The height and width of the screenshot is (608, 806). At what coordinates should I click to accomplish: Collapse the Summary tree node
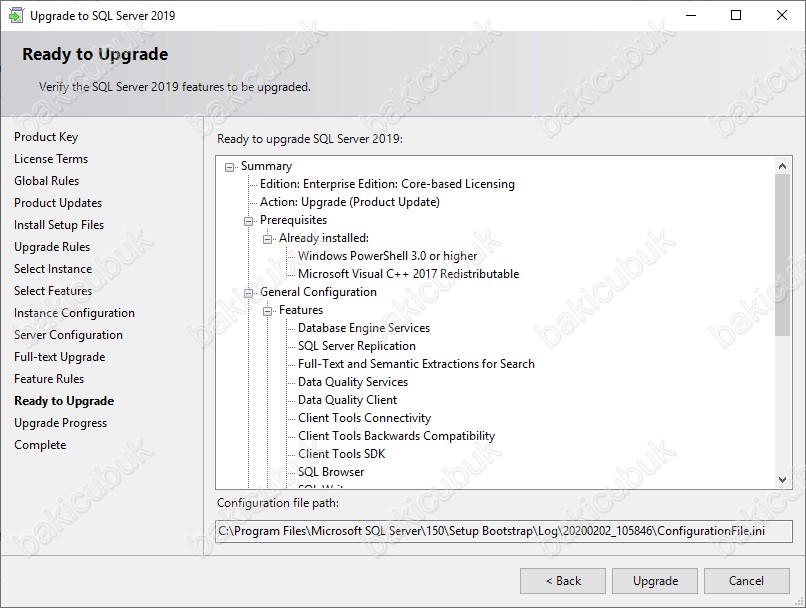(x=230, y=167)
